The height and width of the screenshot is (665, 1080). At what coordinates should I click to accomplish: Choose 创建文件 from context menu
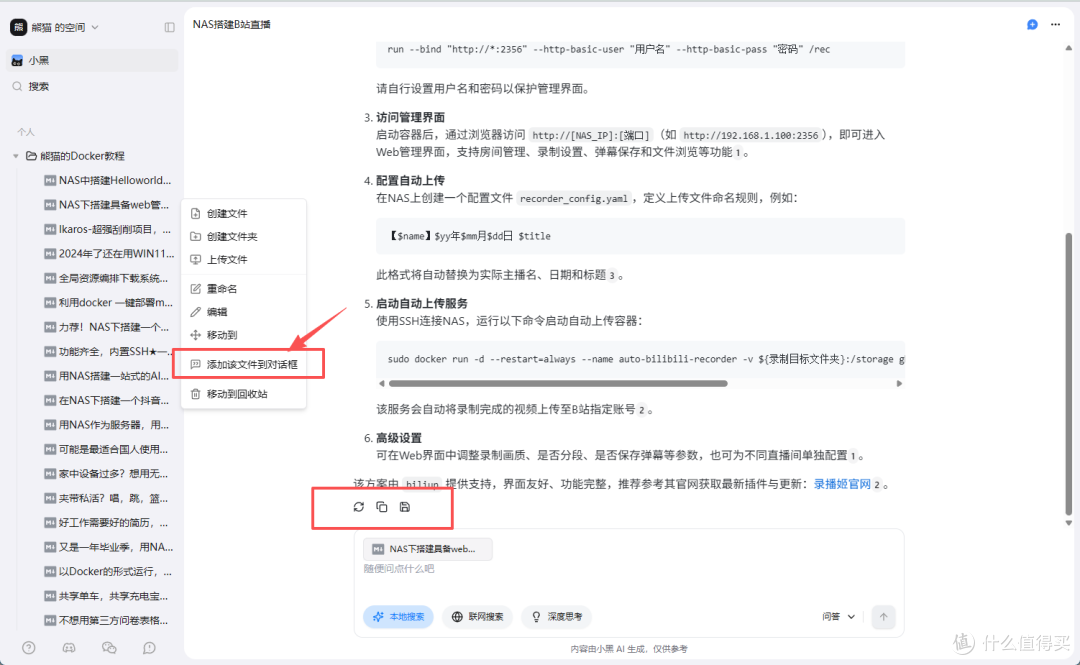244,214
